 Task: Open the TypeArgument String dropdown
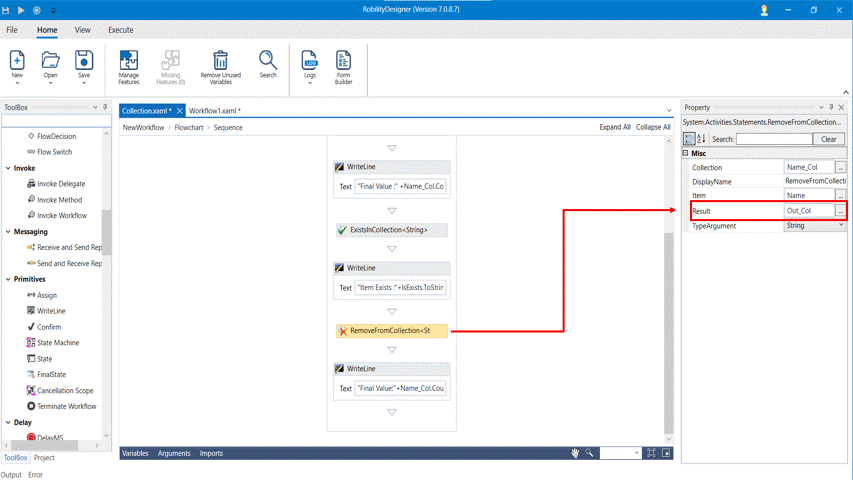click(840, 226)
